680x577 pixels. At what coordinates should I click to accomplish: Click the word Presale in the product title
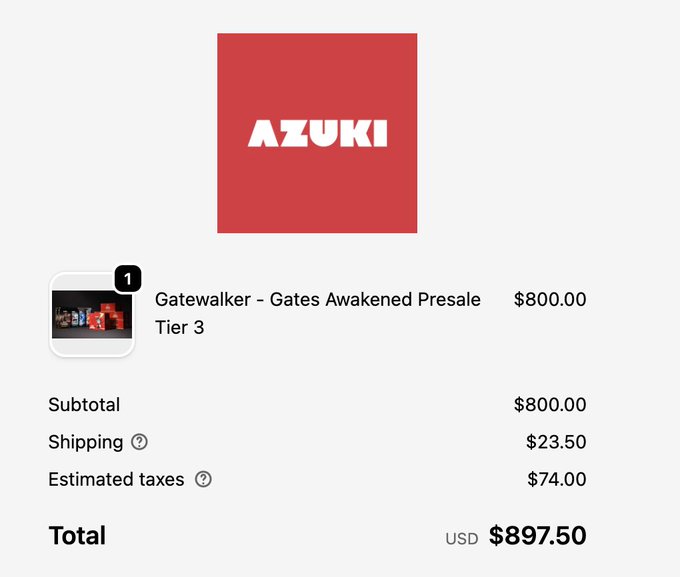[449, 300]
